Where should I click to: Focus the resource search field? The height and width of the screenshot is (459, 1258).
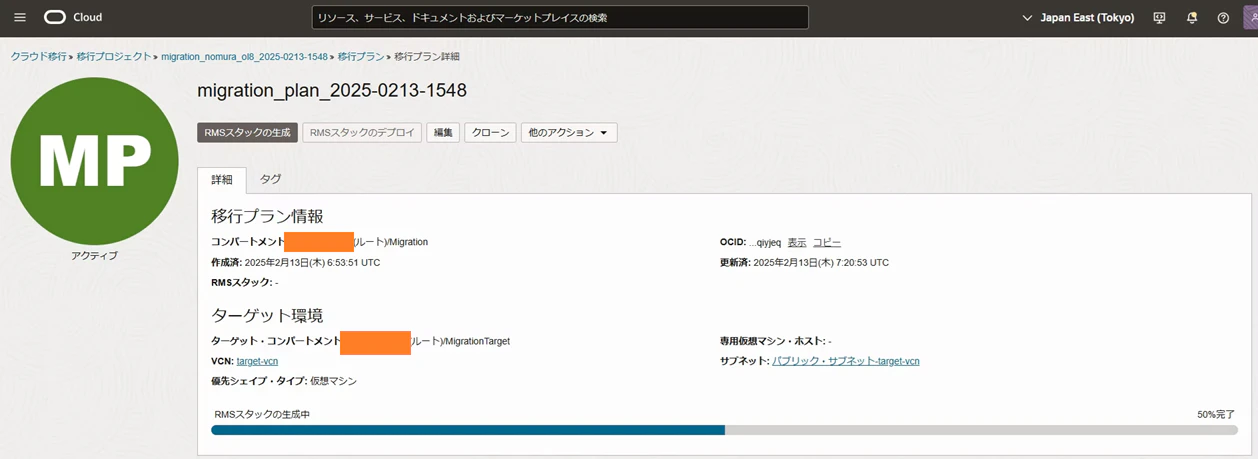(560, 18)
